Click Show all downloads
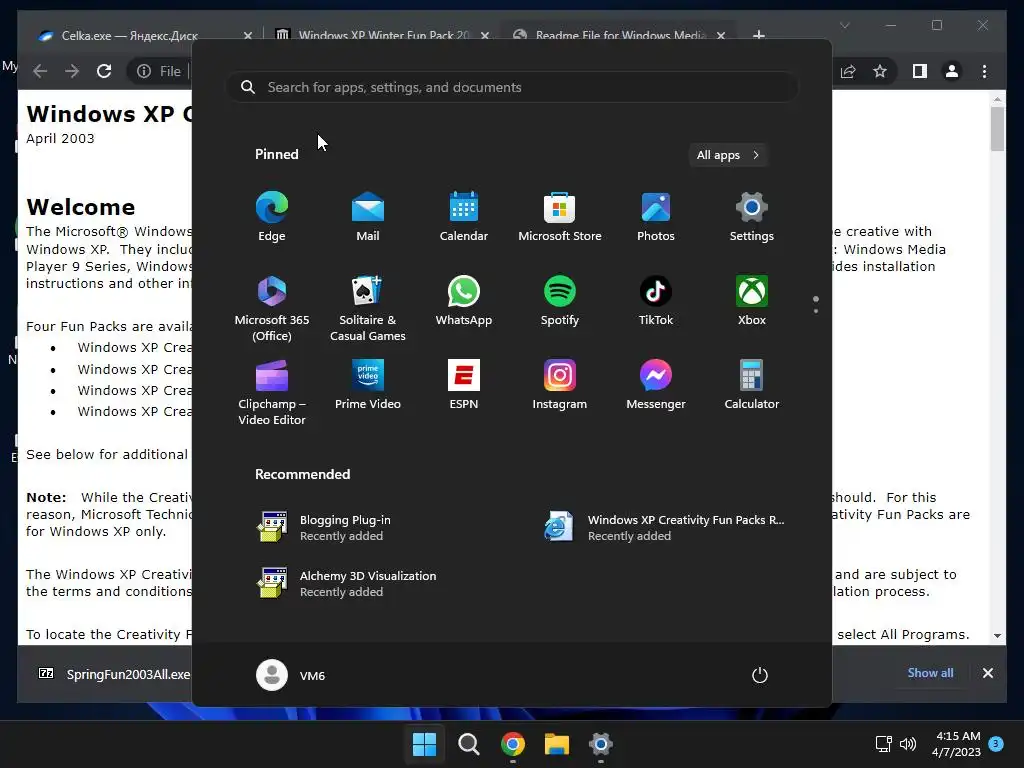 click(930, 673)
